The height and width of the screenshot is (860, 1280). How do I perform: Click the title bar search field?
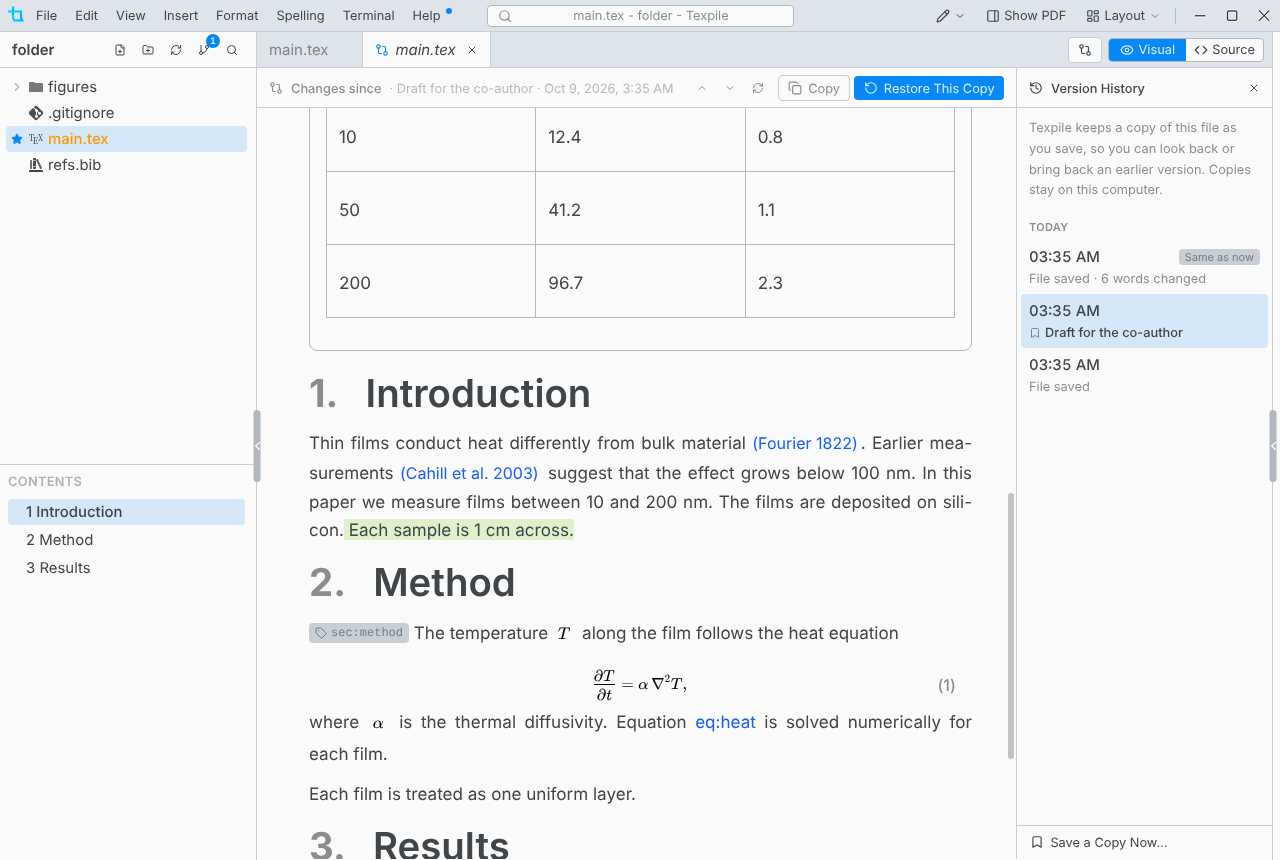pyautogui.click(x=640, y=16)
